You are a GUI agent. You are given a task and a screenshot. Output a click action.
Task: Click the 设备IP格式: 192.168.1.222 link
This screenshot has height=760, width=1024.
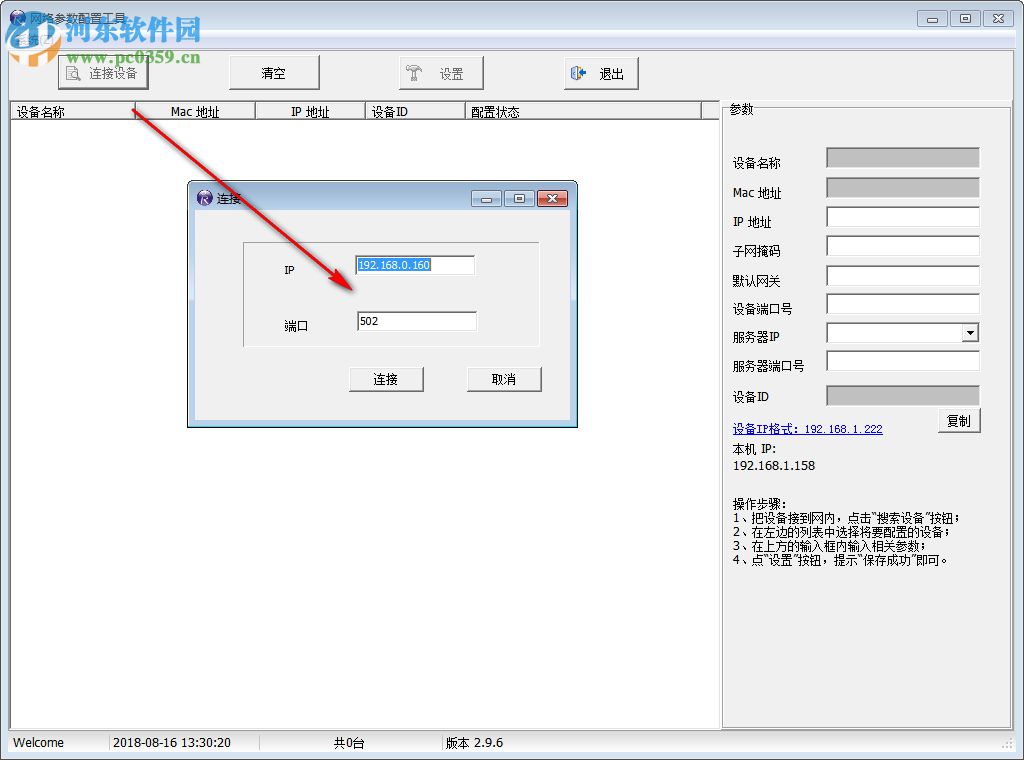pyautogui.click(x=806, y=428)
